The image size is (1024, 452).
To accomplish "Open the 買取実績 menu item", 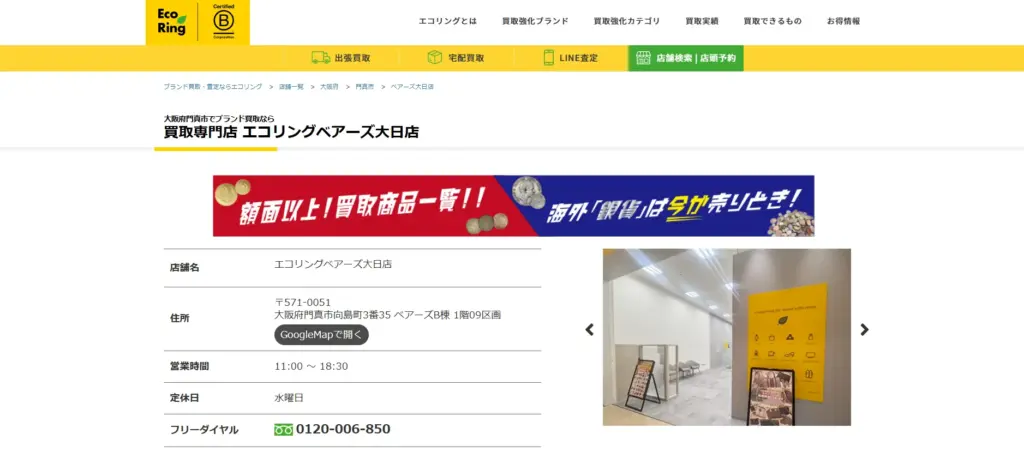I will click(x=701, y=21).
